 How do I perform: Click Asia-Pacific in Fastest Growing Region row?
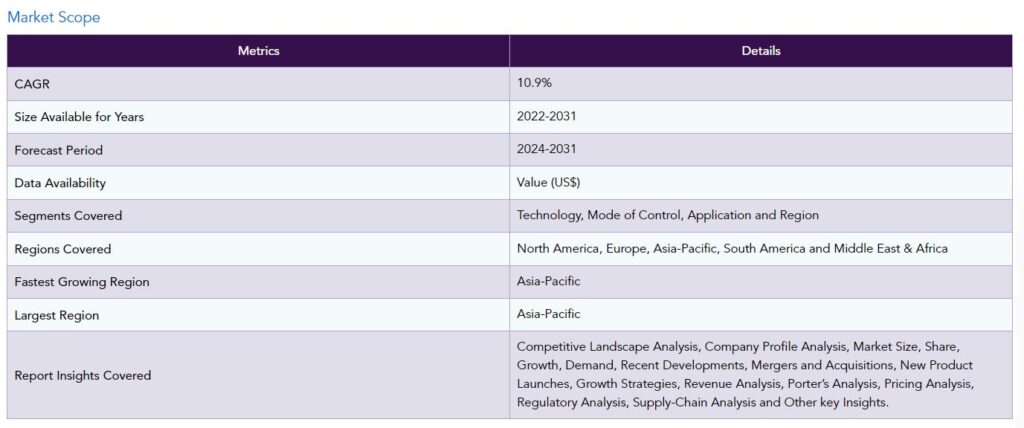coord(549,281)
